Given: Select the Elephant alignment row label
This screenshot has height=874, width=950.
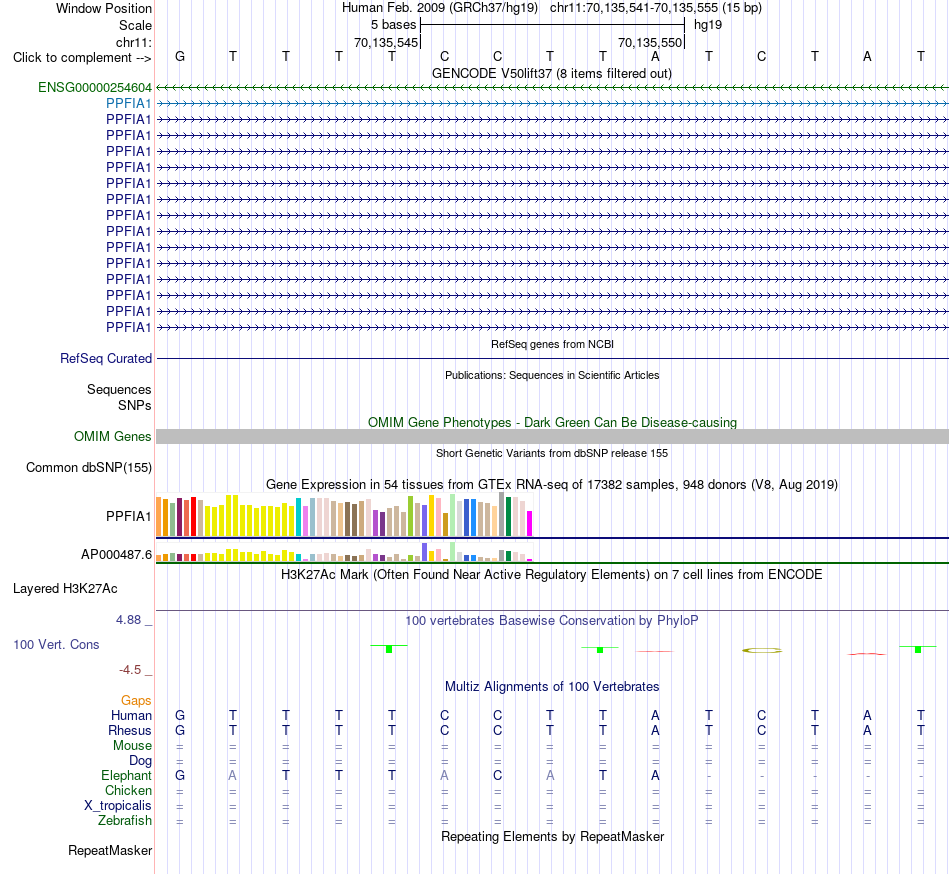Looking at the screenshot, I should [126, 775].
